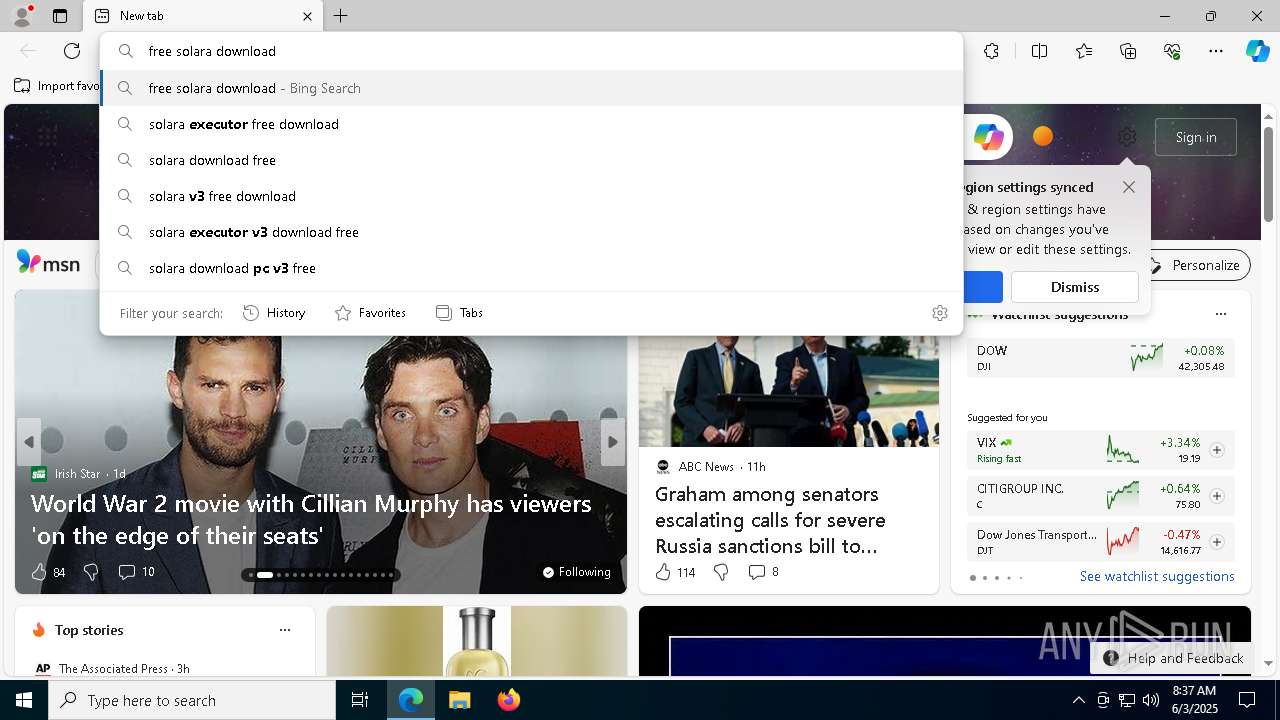Open a new tab with plus button
The image size is (1280, 720).
click(341, 16)
